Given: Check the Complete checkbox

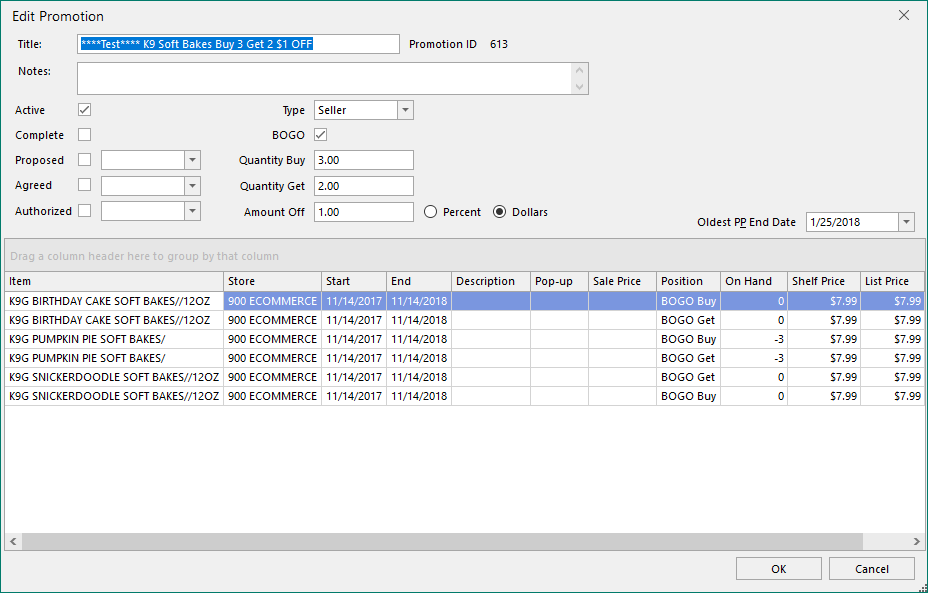Looking at the screenshot, I should click(85, 134).
